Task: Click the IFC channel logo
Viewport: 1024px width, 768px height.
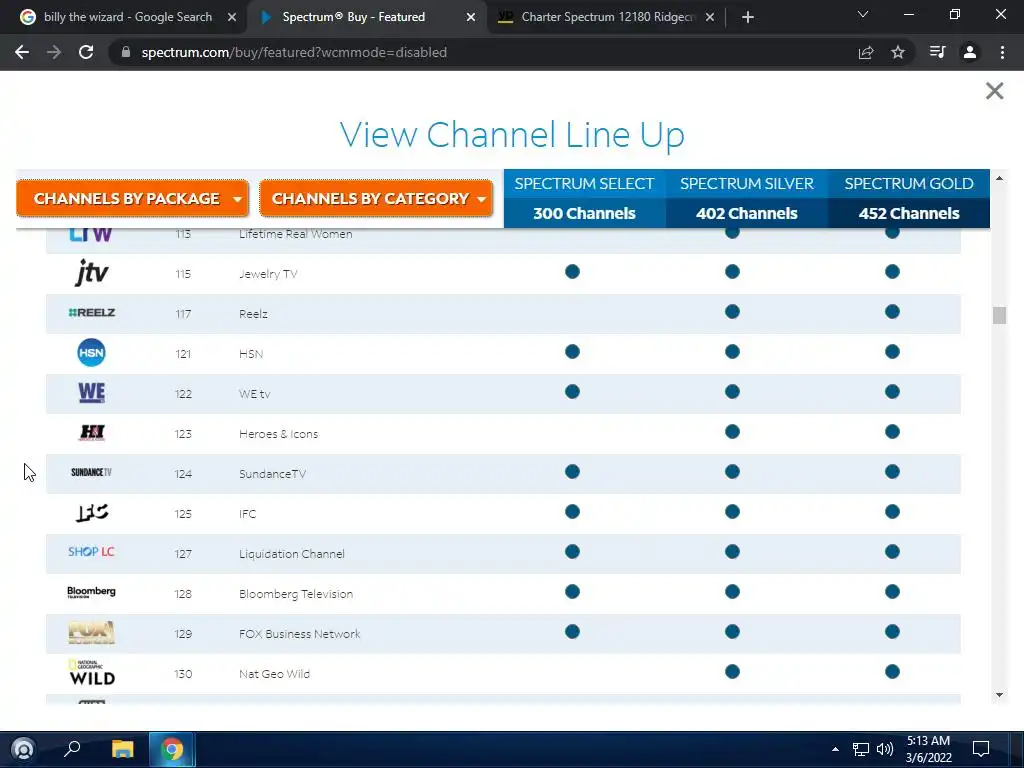Action: (x=91, y=513)
